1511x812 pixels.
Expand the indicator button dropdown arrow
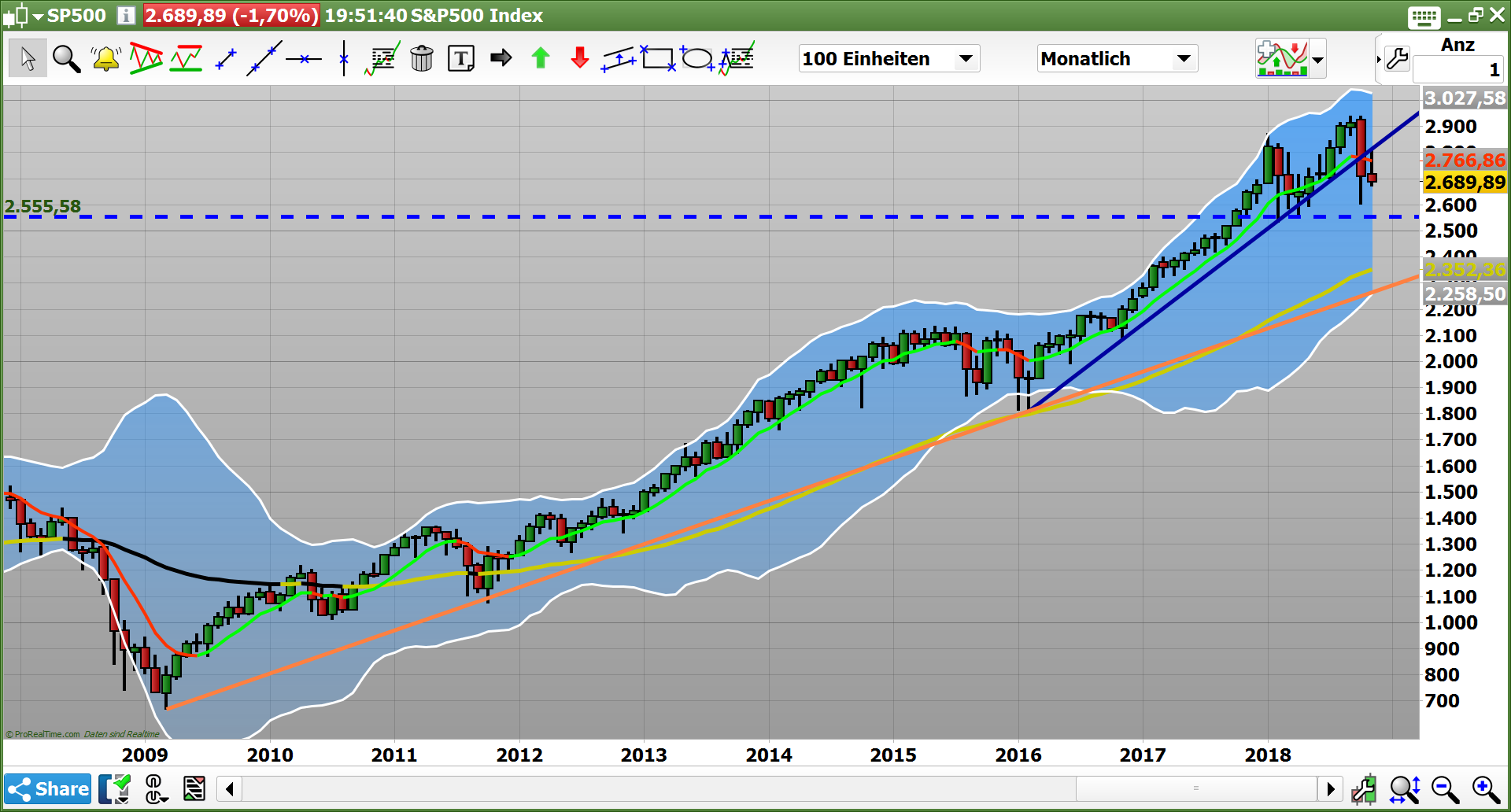pos(1318,59)
